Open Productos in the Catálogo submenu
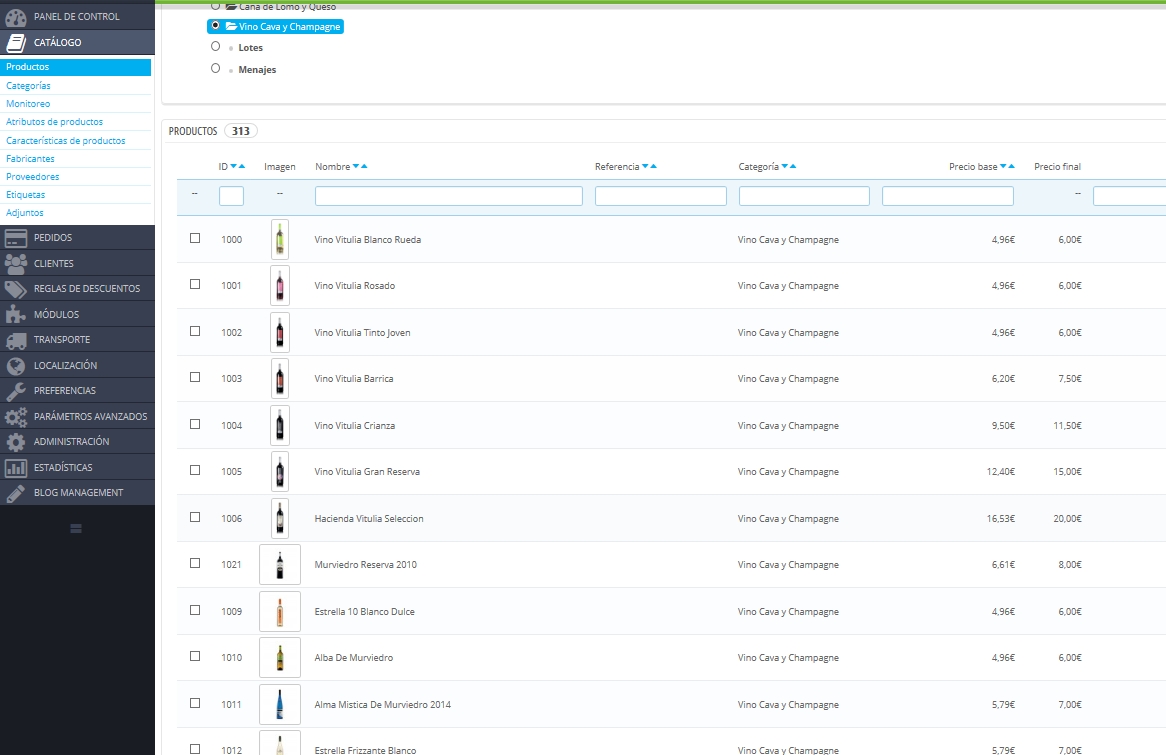The image size is (1166, 755). [75, 67]
